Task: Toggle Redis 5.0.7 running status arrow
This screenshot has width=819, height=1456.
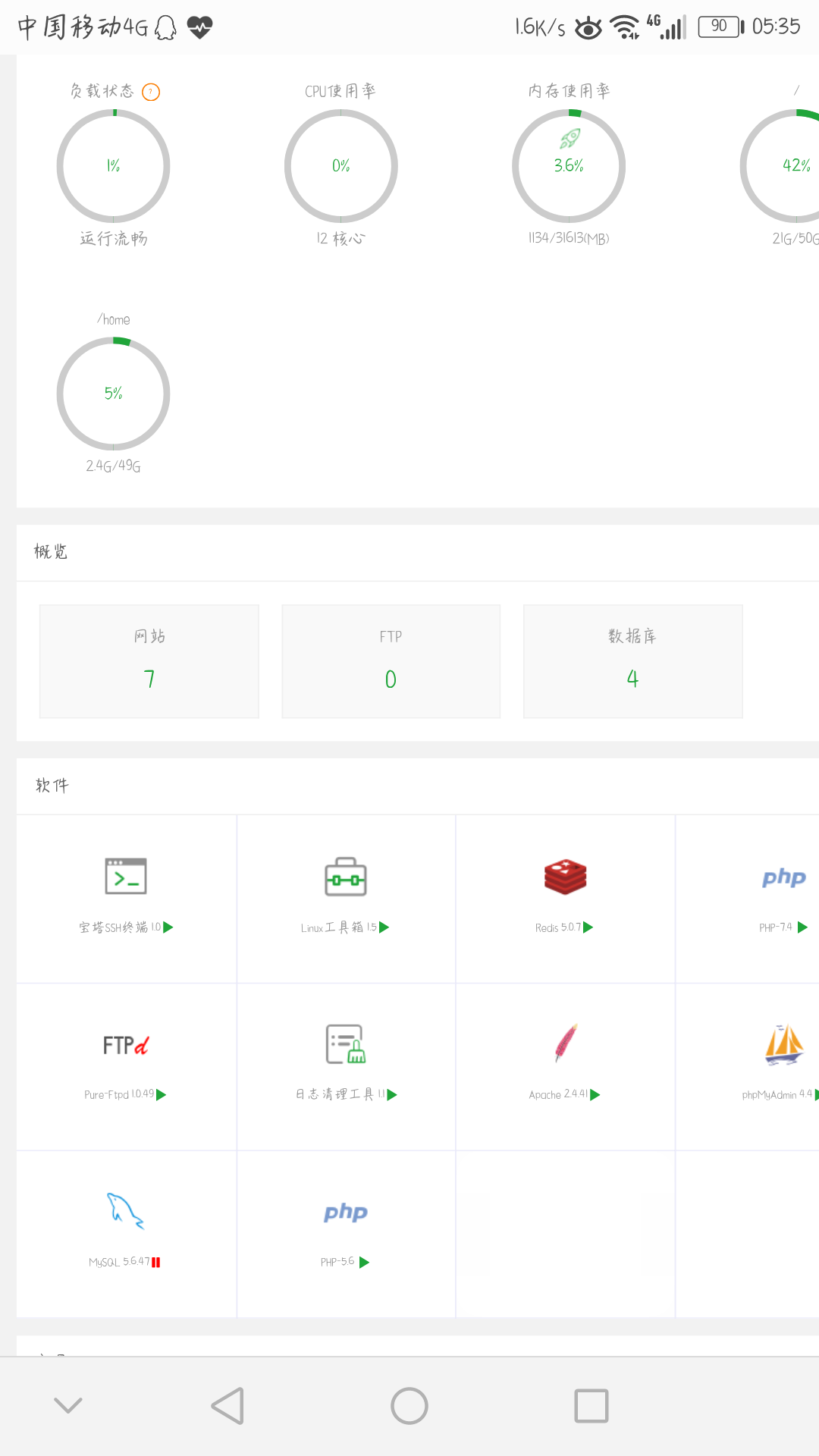Action: 588,927
